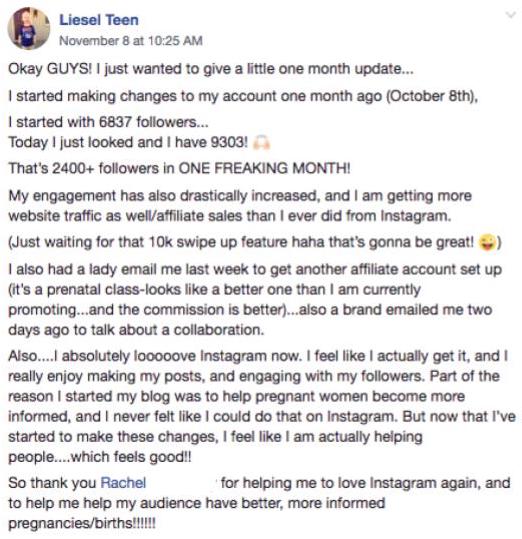Expand the post options chevron at top right
522x539 pixels.
[x=511, y=15]
